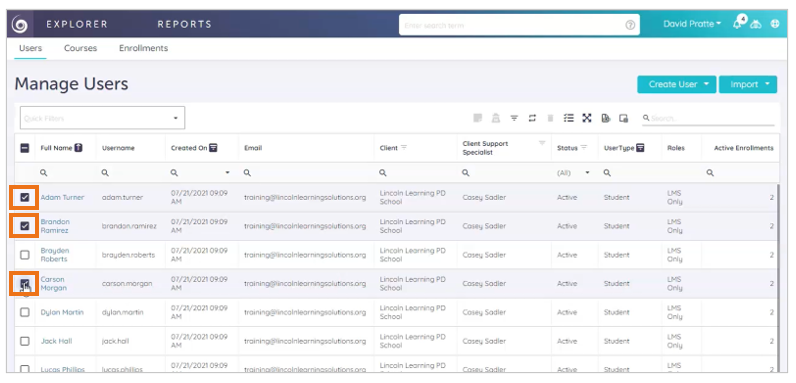
Task: Toggle the select-all header checkbox
Action: 24,148
